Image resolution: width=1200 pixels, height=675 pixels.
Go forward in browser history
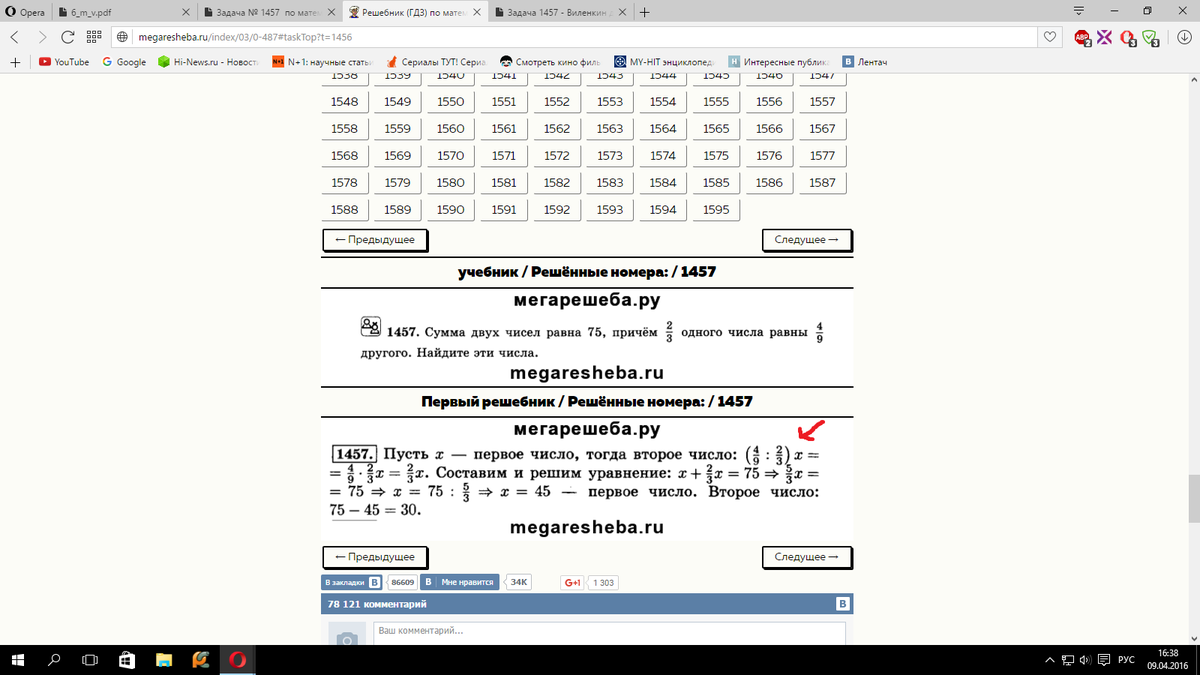click(43, 37)
